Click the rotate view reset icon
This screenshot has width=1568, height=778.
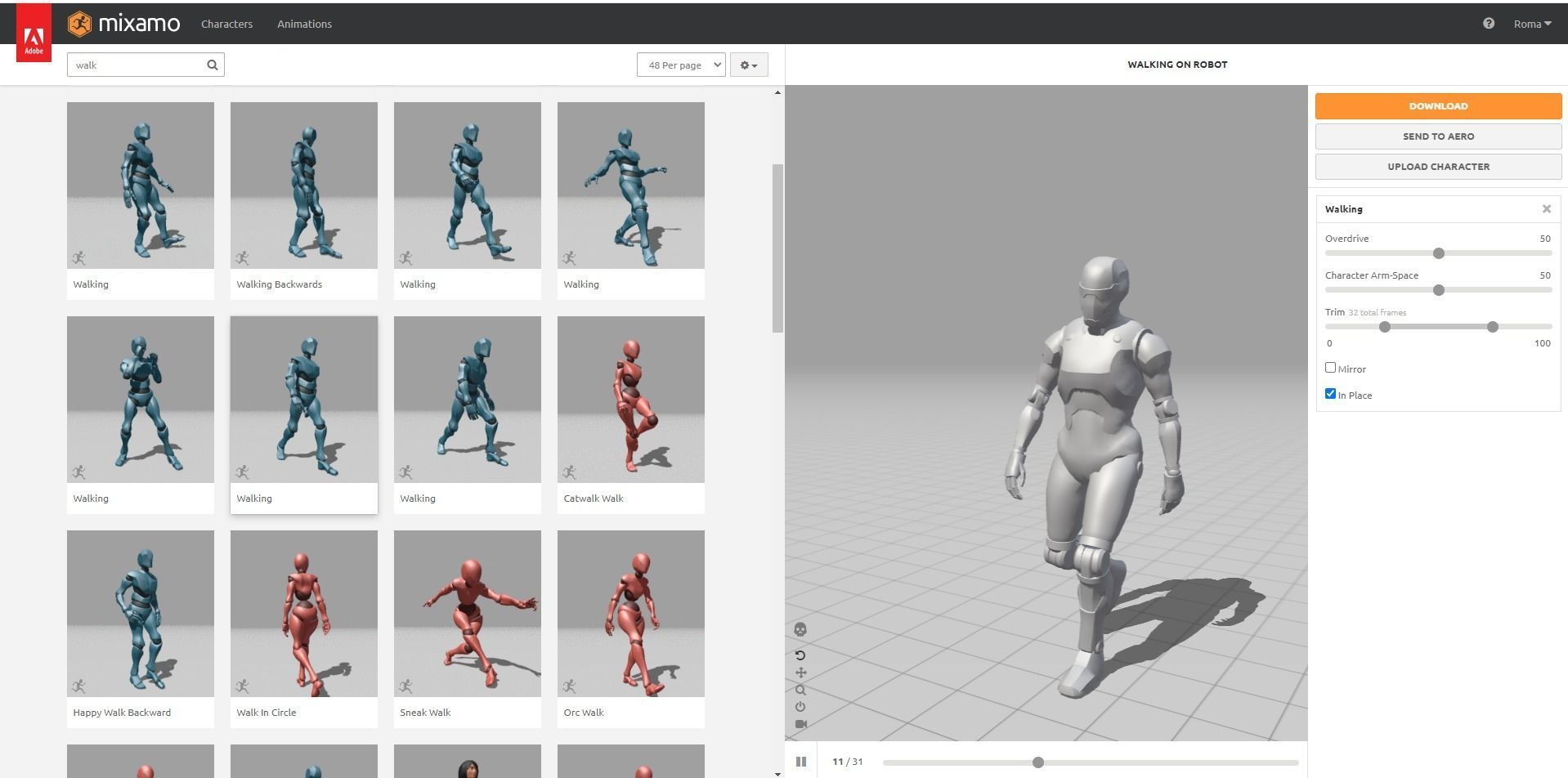[800, 655]
